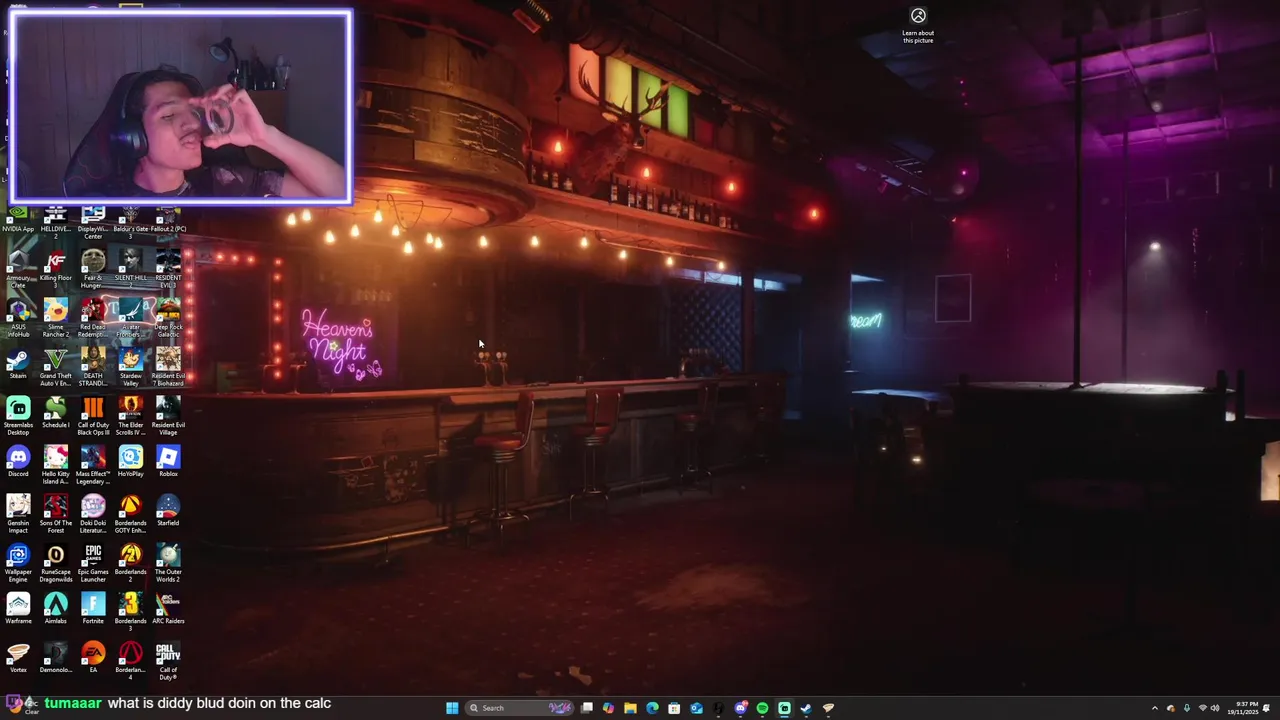Open the Steam desktop shortcut
Screen dimensions: 1280x720
point(18,364)
